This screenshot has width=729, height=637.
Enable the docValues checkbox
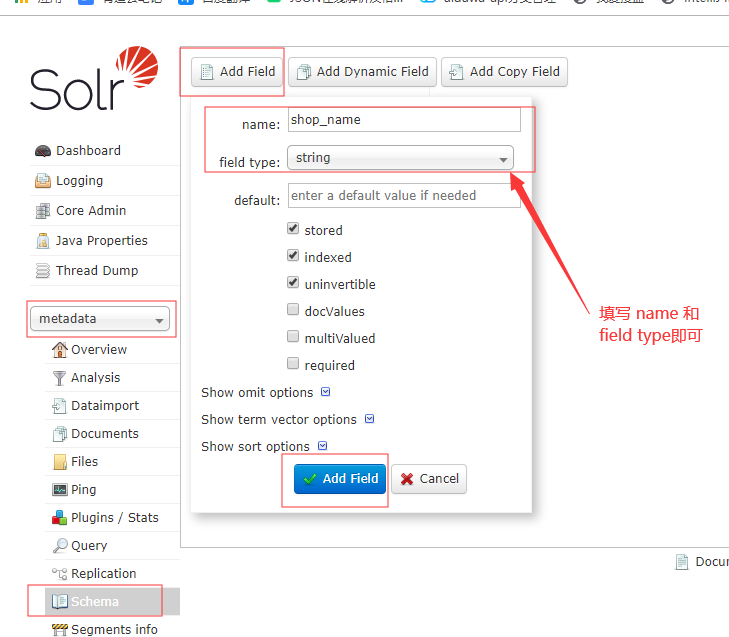[x=293, y=310]
